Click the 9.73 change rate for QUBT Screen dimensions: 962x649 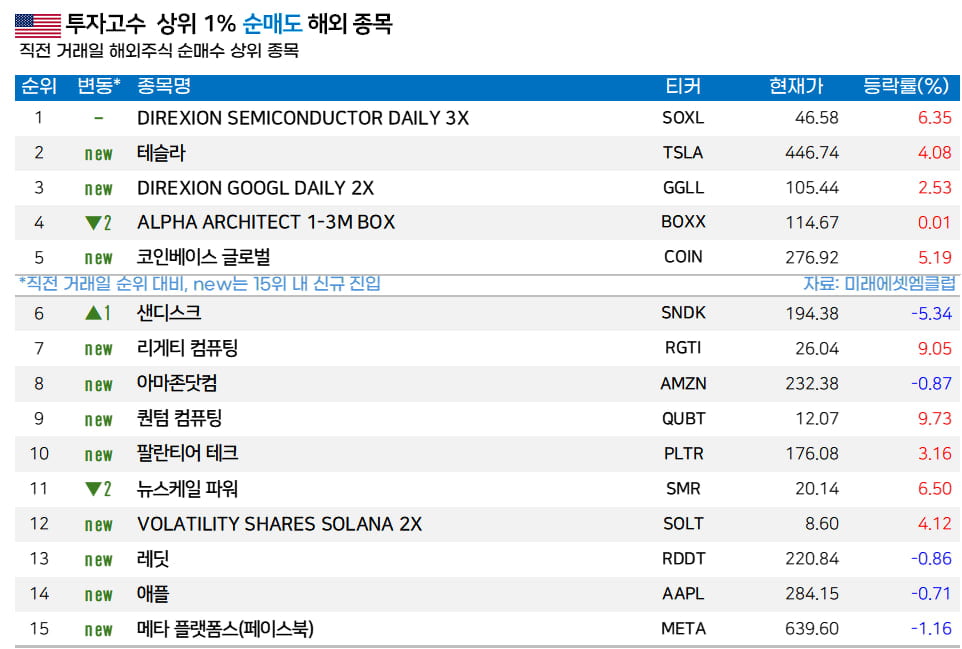coord(934,419)
